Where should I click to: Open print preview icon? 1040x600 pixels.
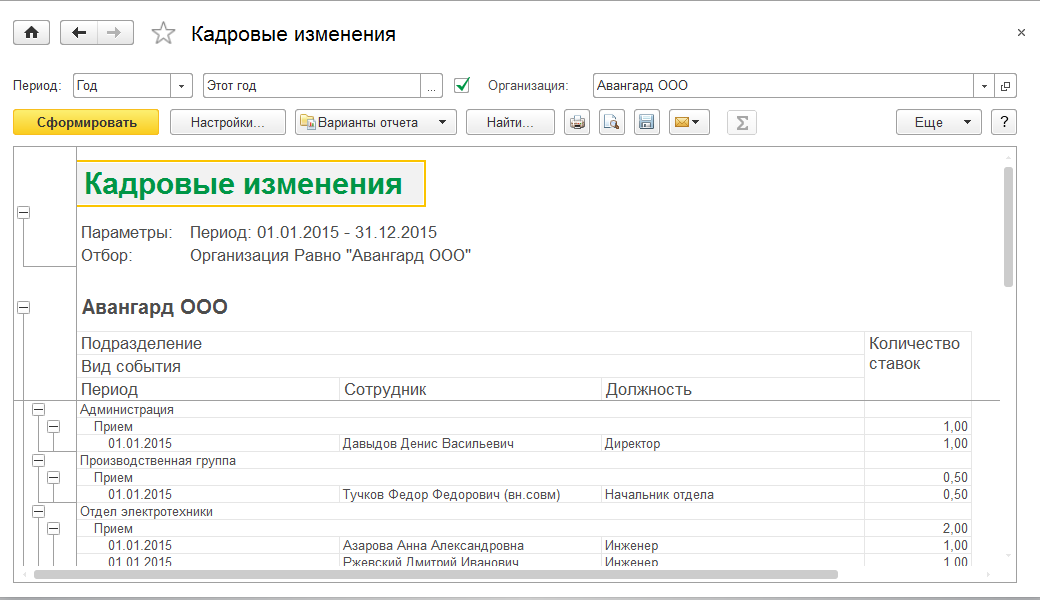point(611,122)
